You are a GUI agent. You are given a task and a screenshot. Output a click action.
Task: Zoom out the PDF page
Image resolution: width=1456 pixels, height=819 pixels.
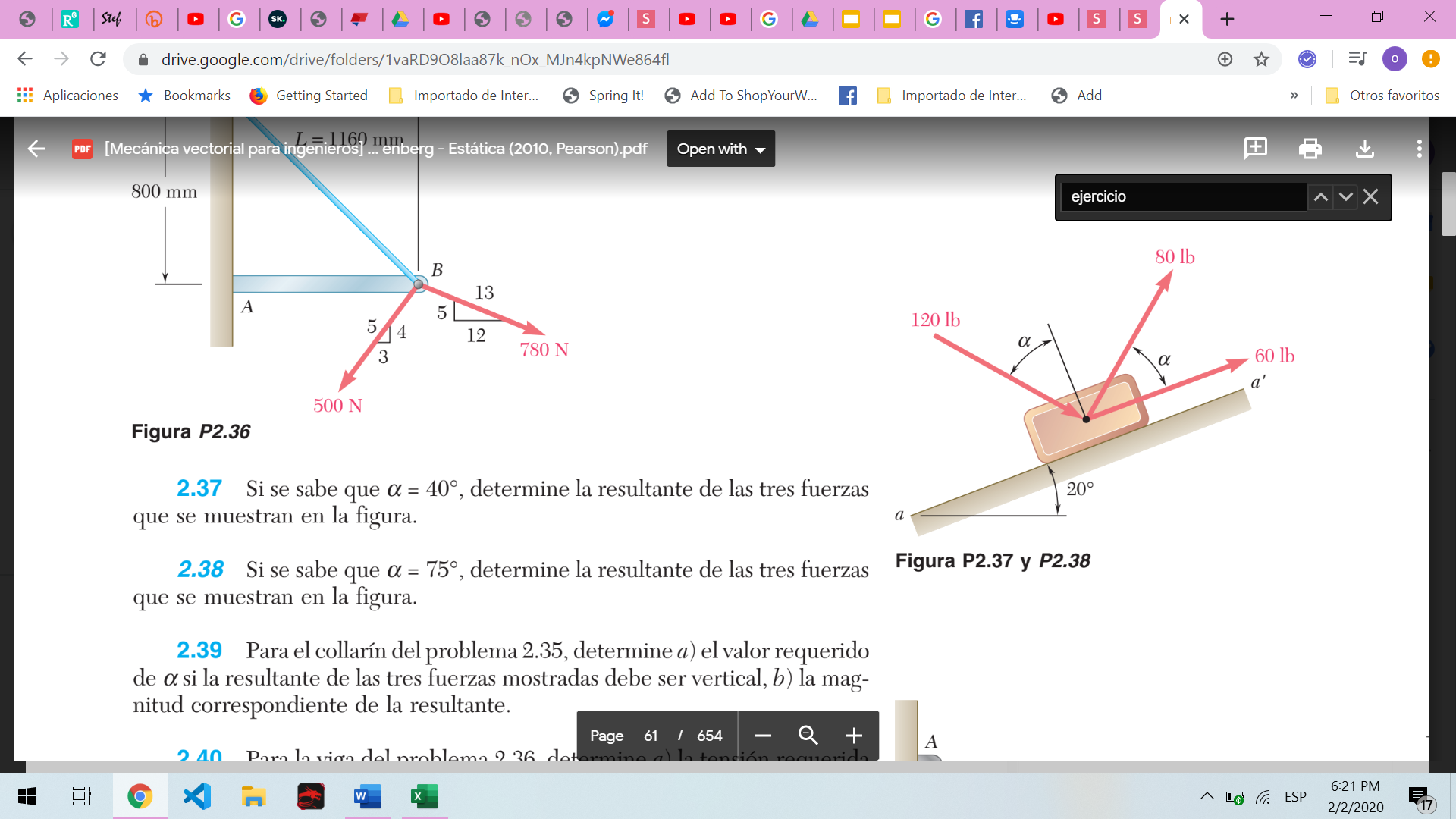pyautogui.click(x=763, y=736)
